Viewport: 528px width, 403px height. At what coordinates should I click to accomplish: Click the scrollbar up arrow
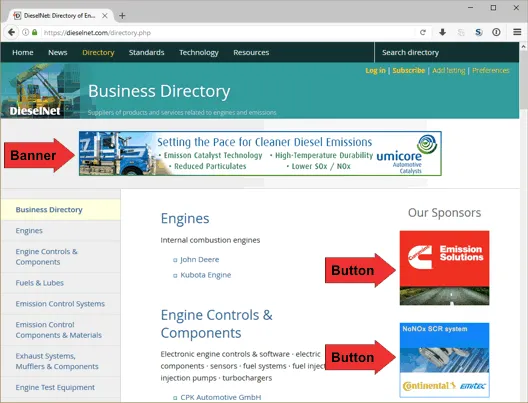click(x=524, y=47)
